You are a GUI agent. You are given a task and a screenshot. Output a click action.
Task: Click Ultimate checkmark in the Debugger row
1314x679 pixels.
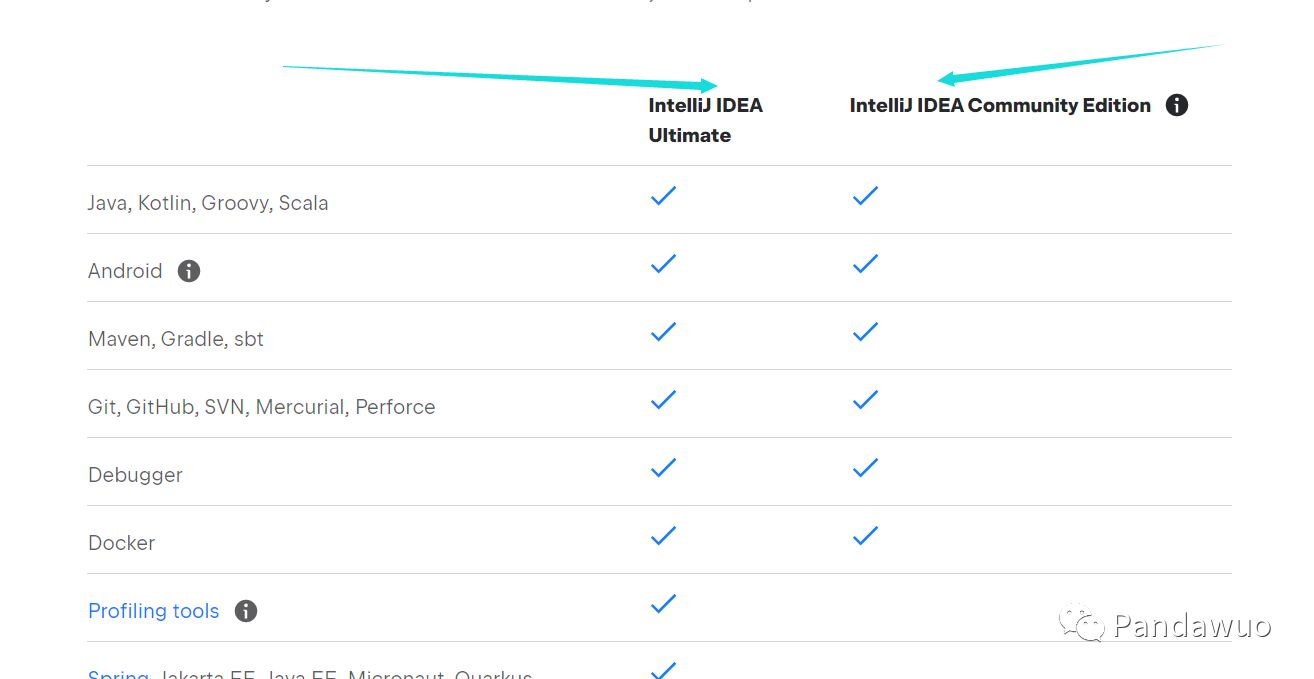pyautogui.click(x=663, y=468)
